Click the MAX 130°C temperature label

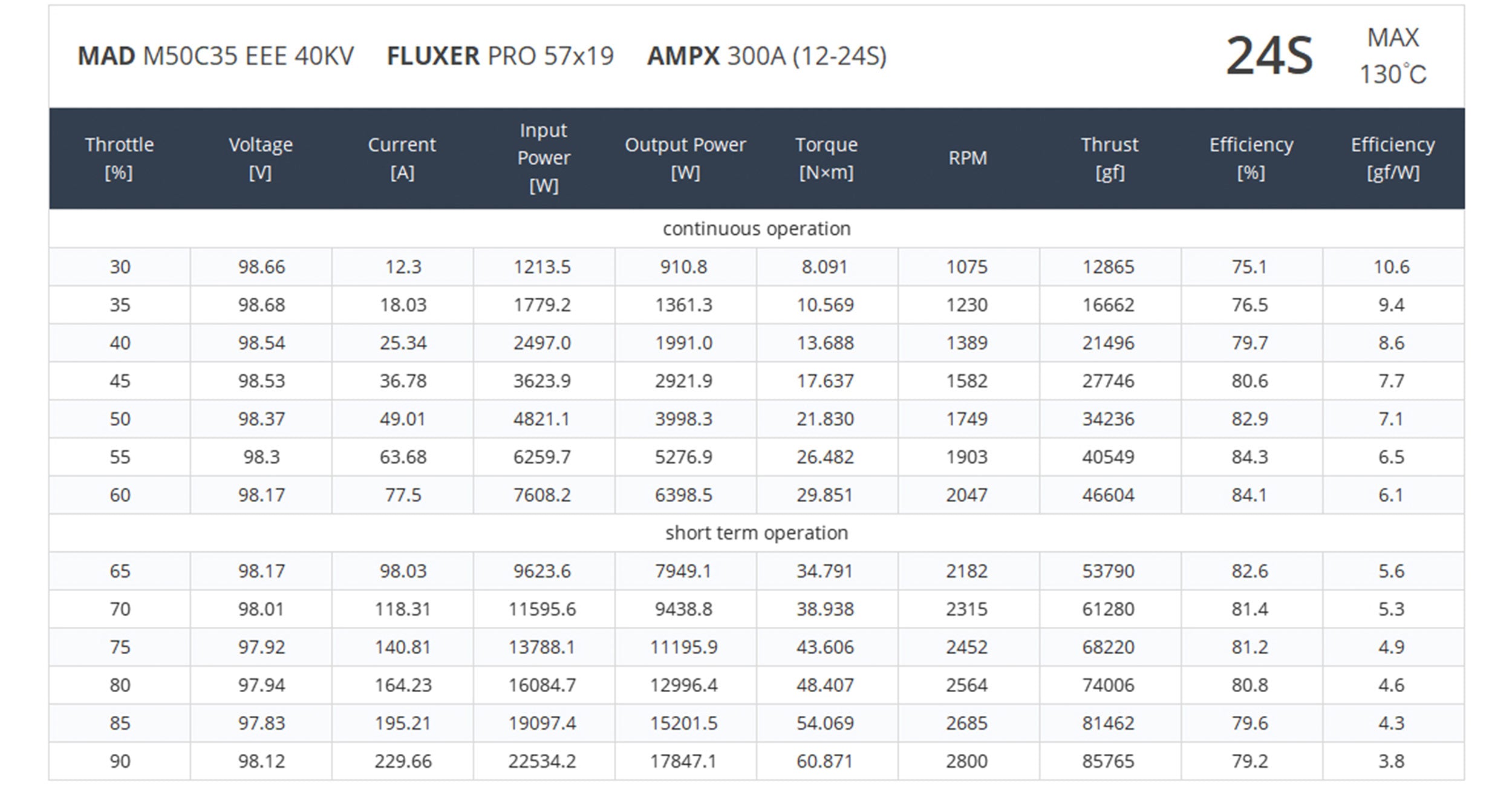pyautogui.click(x=1393, y=56)
